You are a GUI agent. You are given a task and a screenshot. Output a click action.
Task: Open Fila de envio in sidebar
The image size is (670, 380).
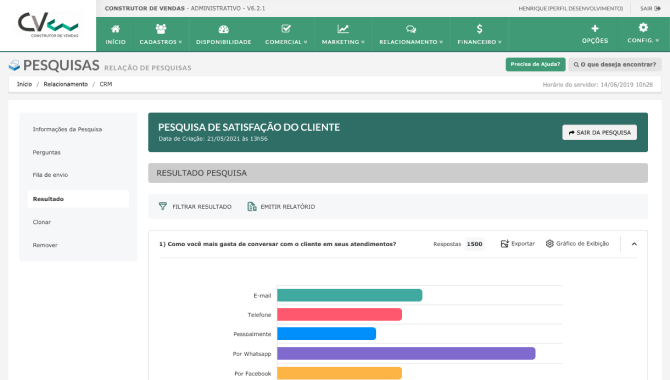click(50, 175)
